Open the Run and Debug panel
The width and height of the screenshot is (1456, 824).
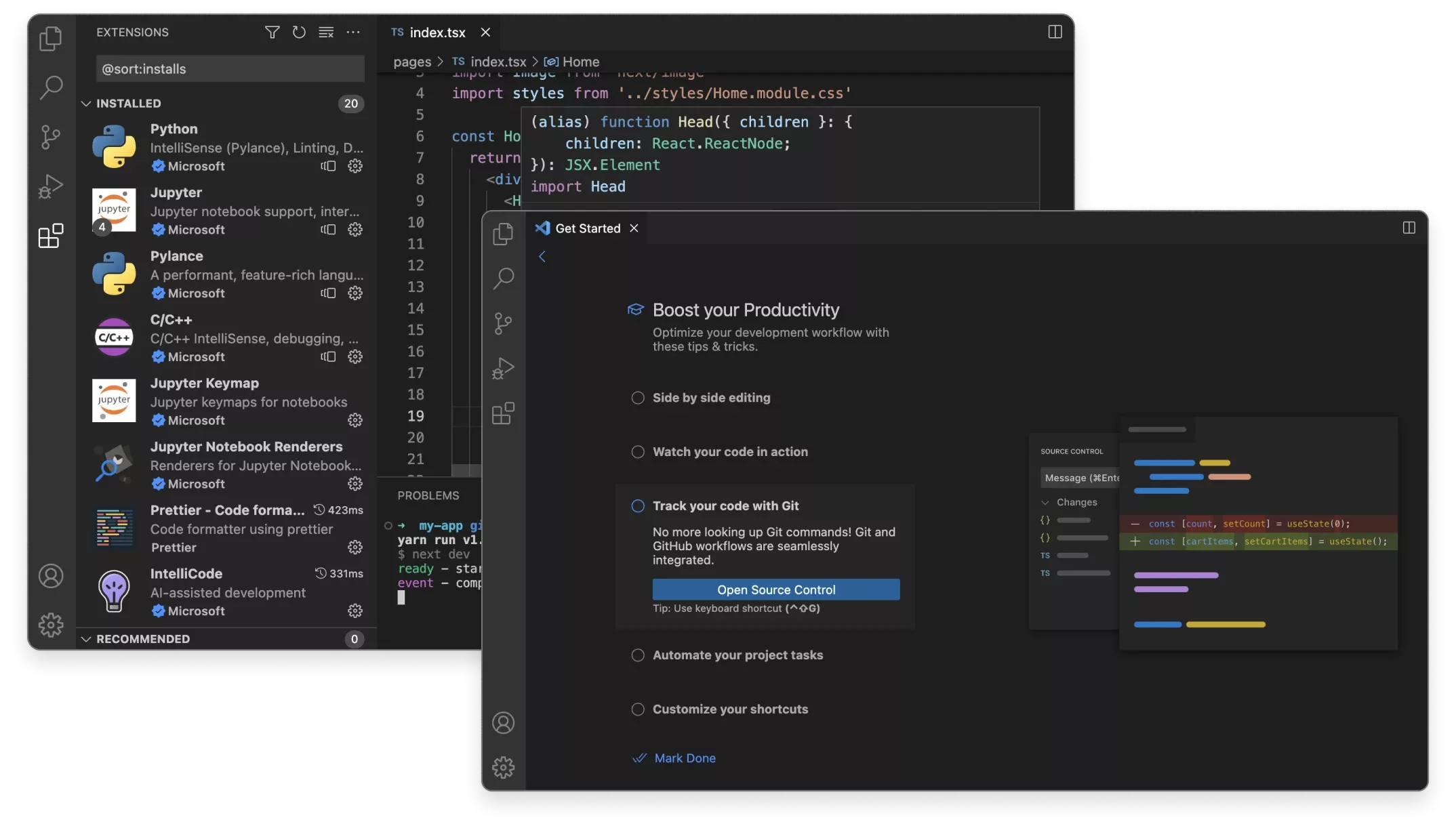click(50, 186)
